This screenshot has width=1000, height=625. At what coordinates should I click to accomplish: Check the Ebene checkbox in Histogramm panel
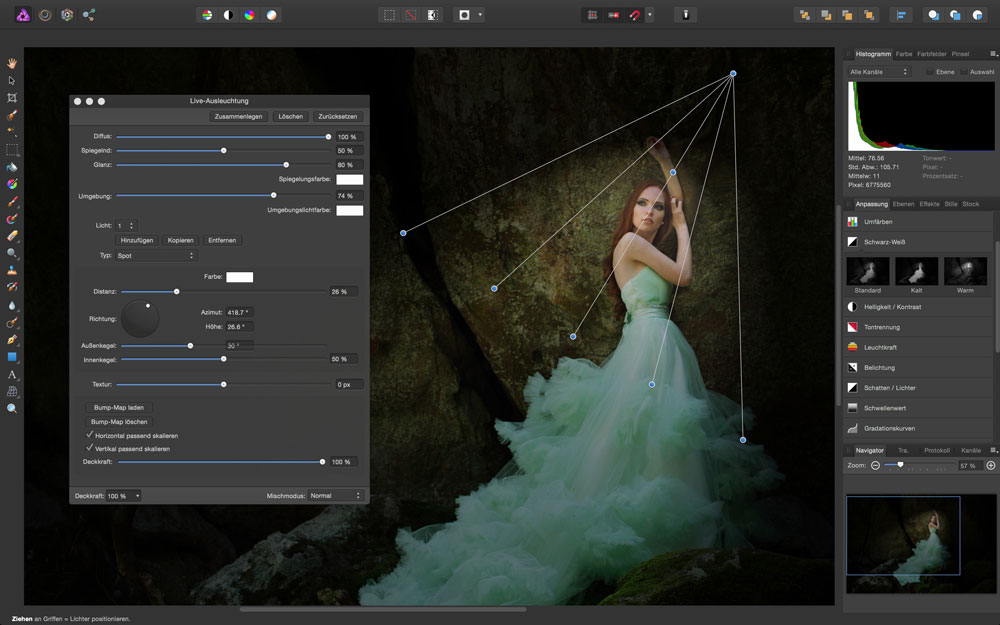tap(931, 72)
